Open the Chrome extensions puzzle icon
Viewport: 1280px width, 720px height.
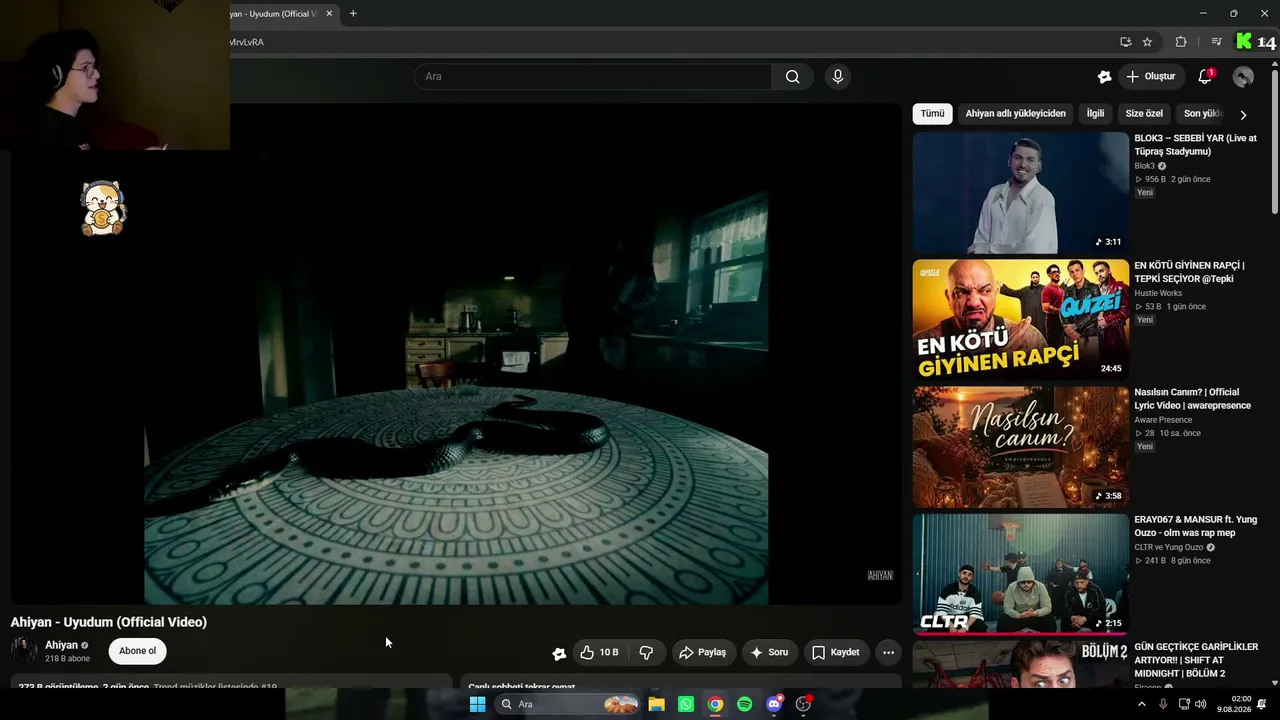[1181, 42]
